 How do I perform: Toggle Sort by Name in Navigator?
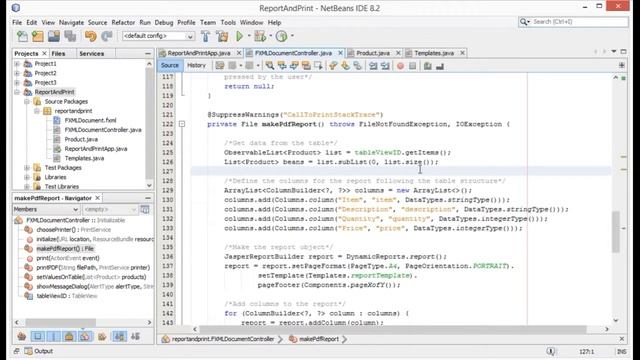[x=120, y=336]
